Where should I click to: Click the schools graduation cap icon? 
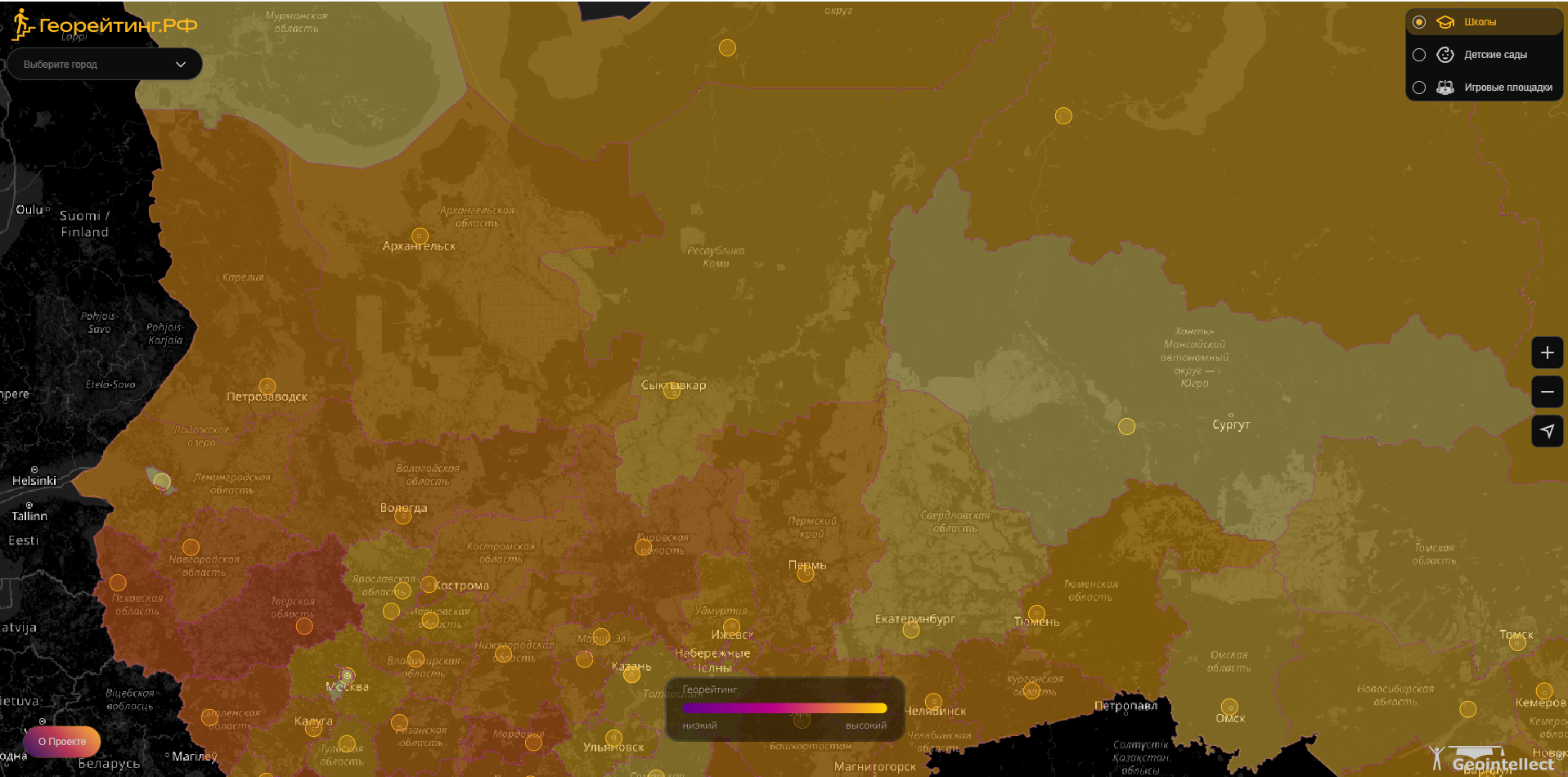click(1445, 22)
